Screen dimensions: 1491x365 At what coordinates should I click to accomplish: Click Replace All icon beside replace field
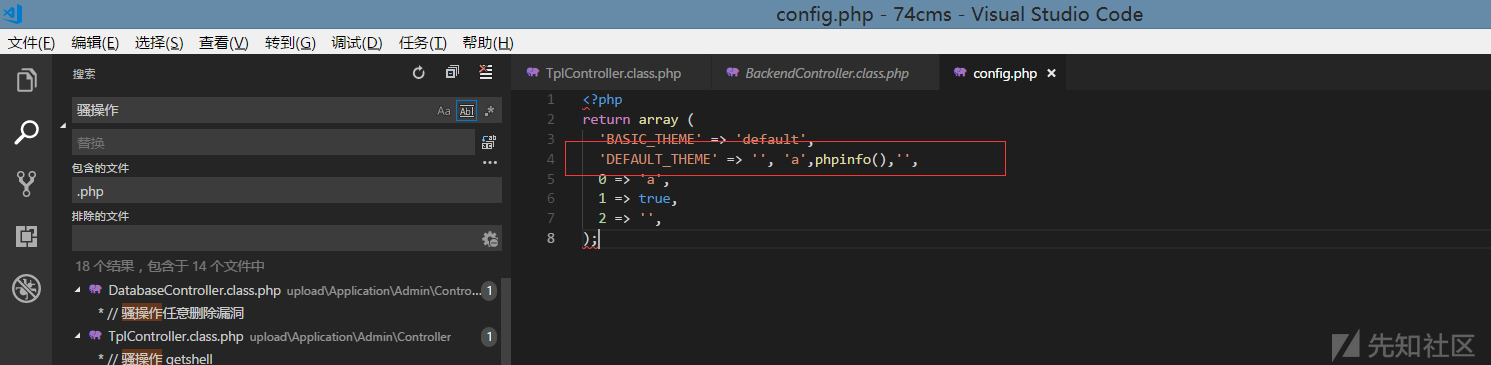point(489,142)
